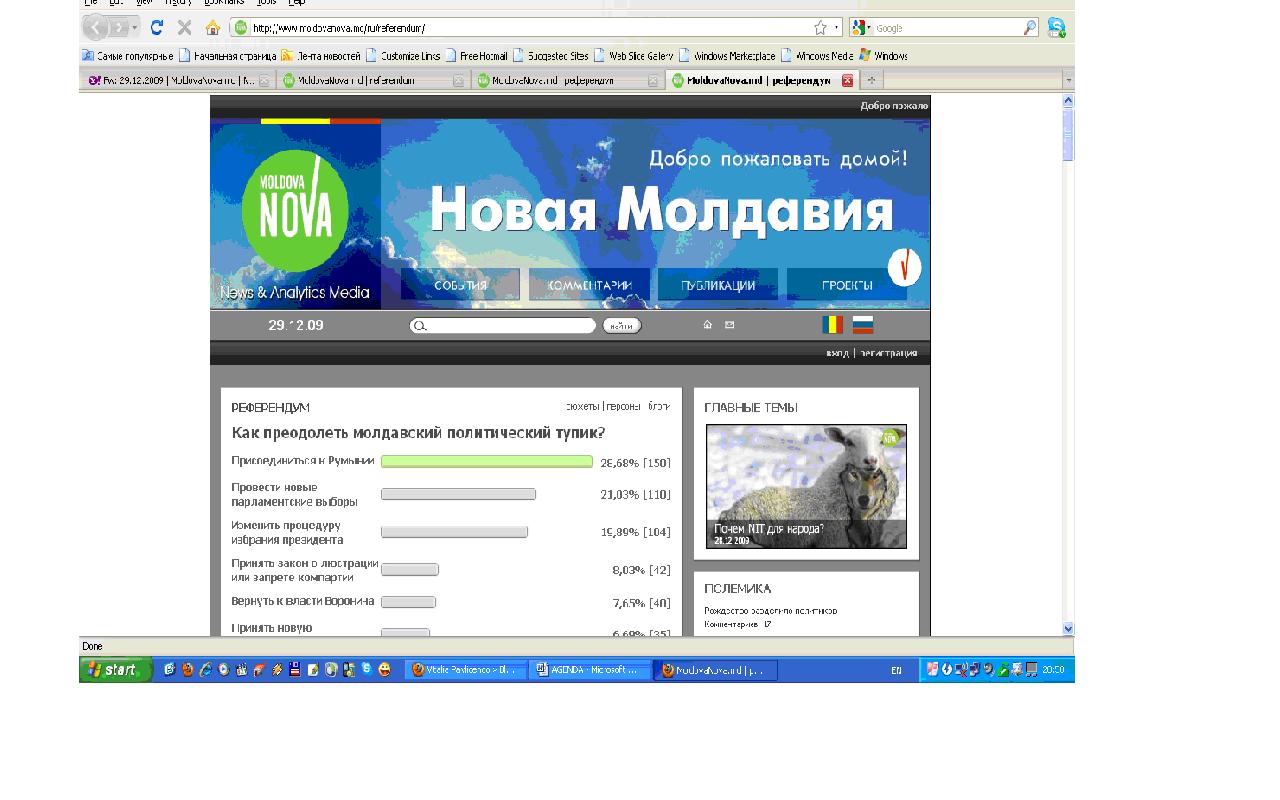Open the ПУБЛИКАЦИИ navigation tab

(717, 285)
